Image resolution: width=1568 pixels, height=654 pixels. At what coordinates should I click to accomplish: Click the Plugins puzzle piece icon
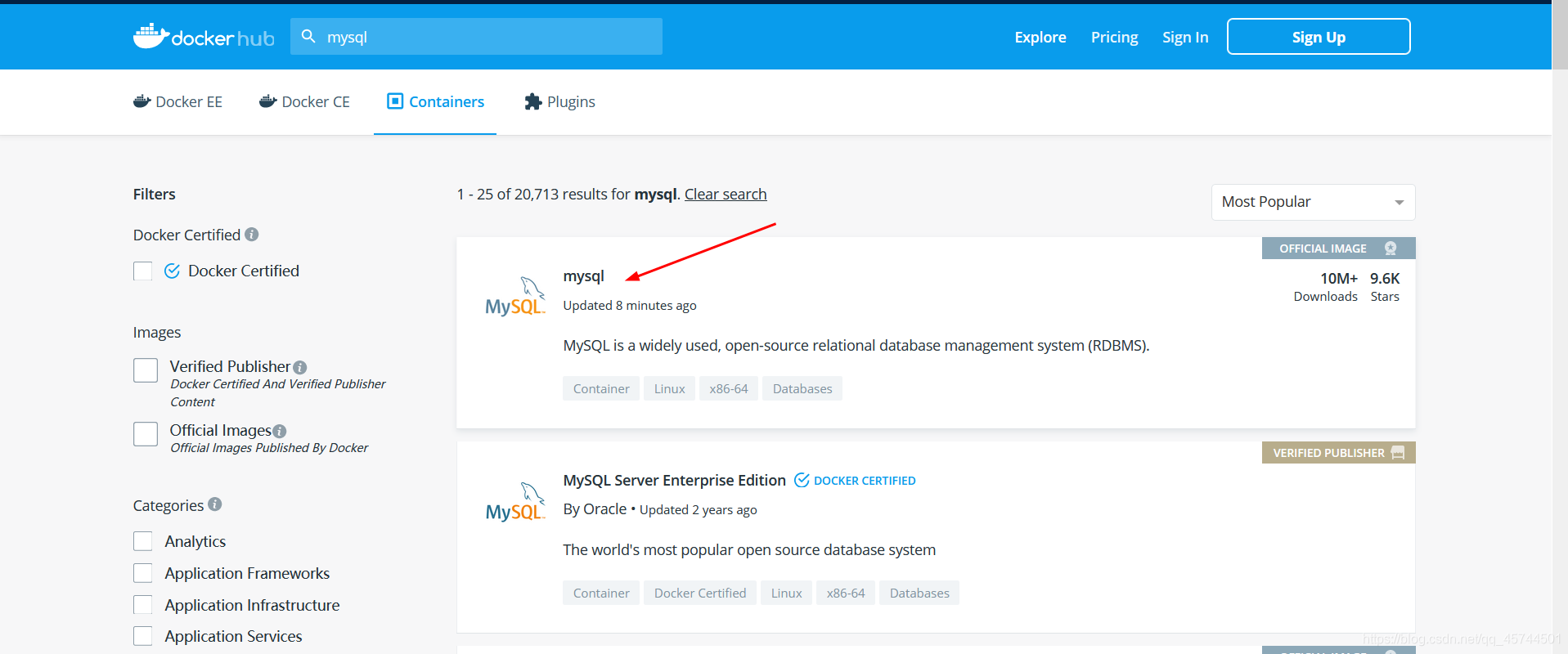pyautogui.click(x=533, y=101)
